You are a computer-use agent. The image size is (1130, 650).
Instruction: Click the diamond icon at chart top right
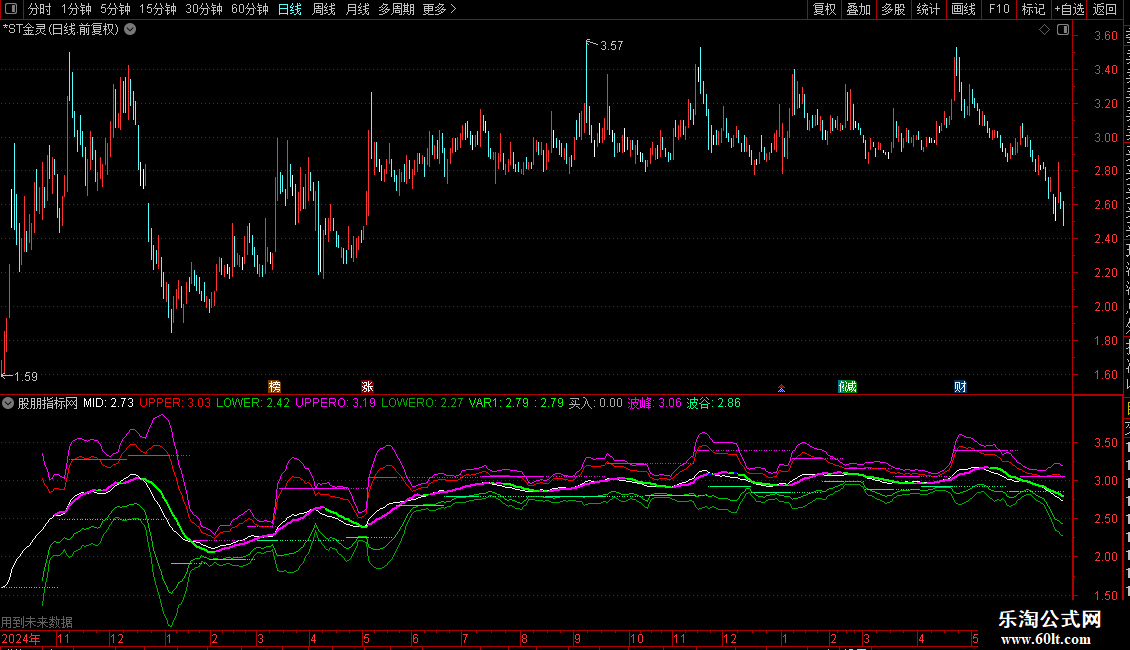pos(1044,30)
